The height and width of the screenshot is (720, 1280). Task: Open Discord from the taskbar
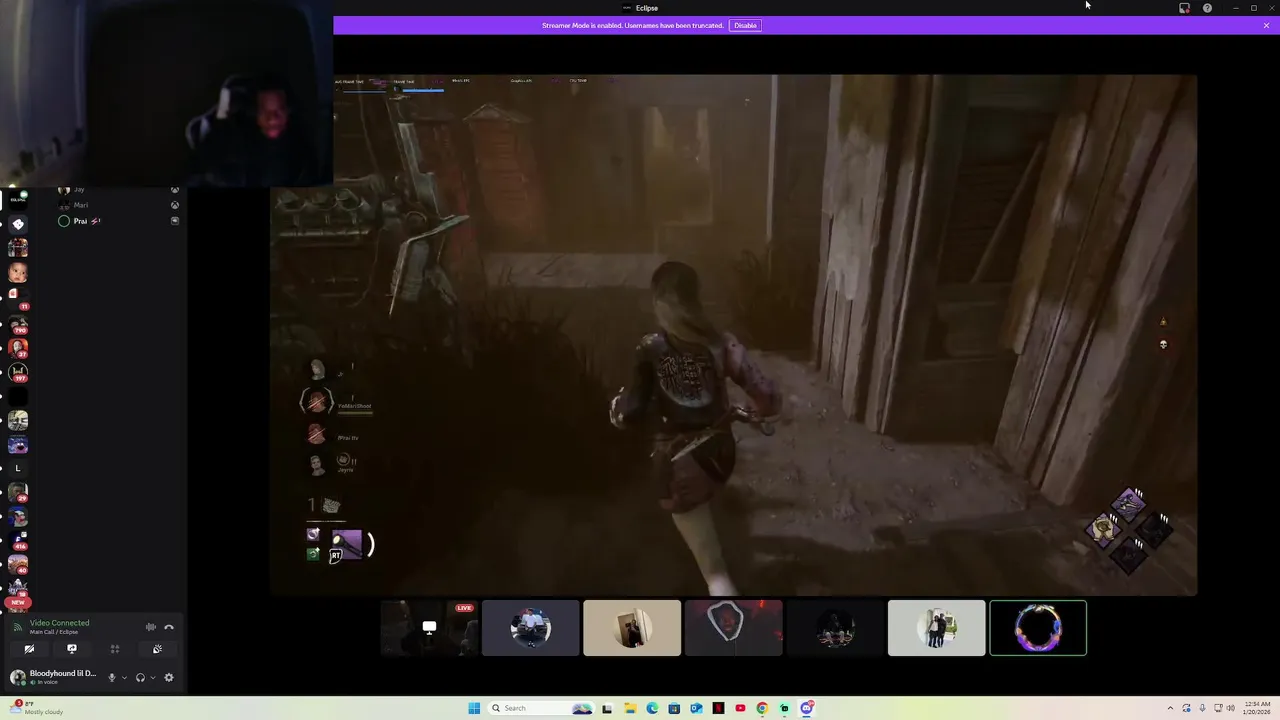point(806,708)
